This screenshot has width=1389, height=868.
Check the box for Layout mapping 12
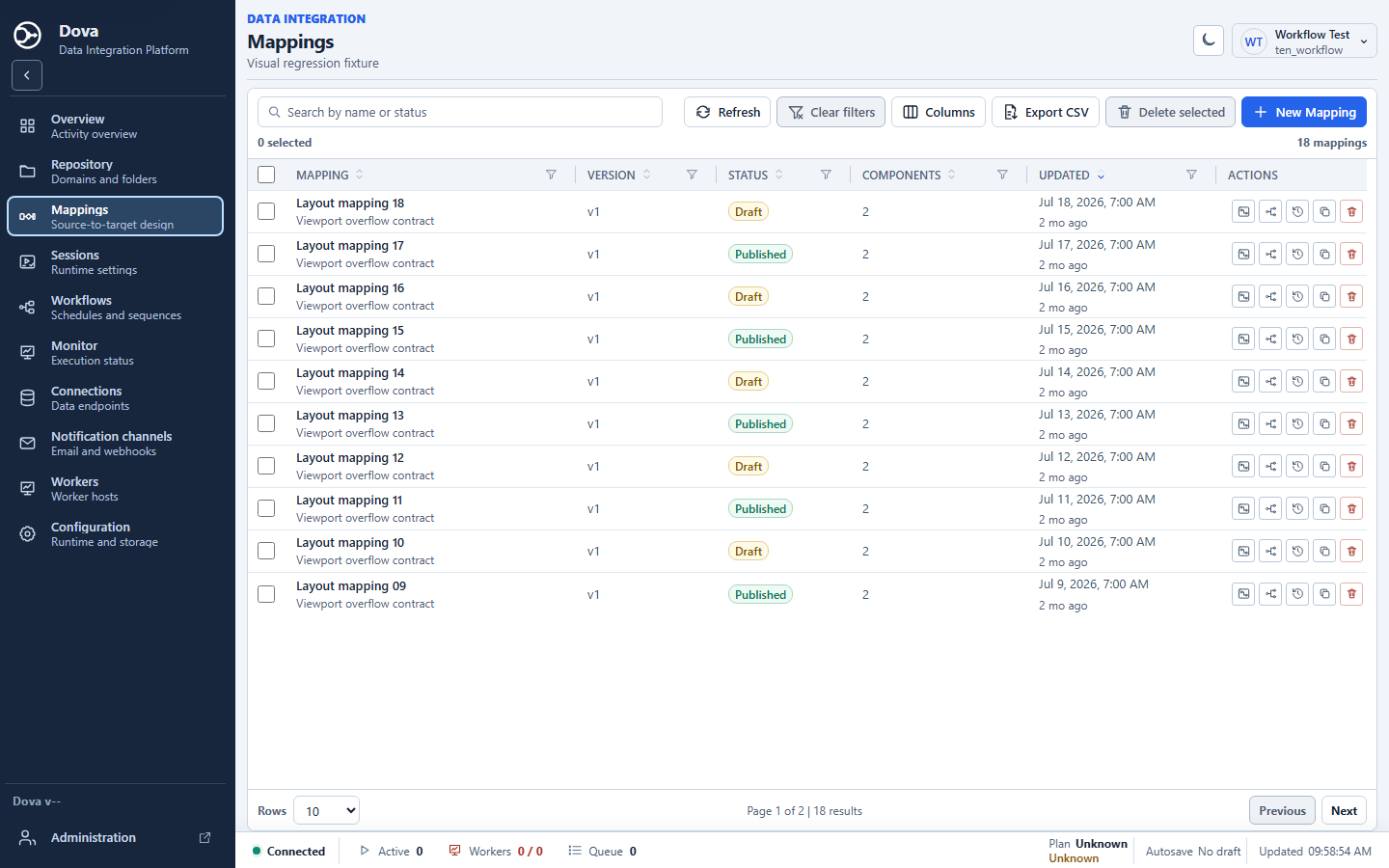[x=266, y=466]
